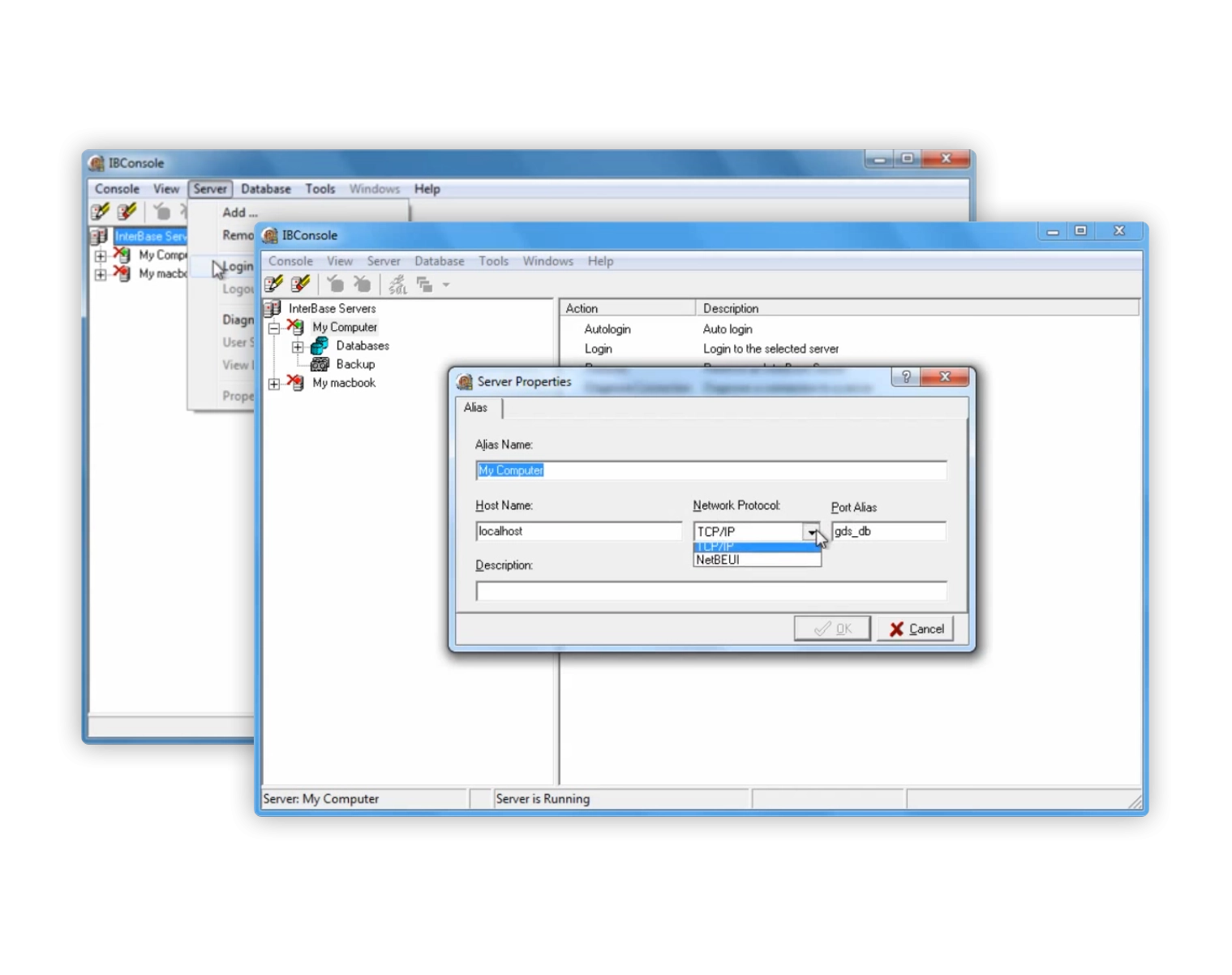Select My macbook server in front tree
1232x975 pixels.
[x=344, y=383]
